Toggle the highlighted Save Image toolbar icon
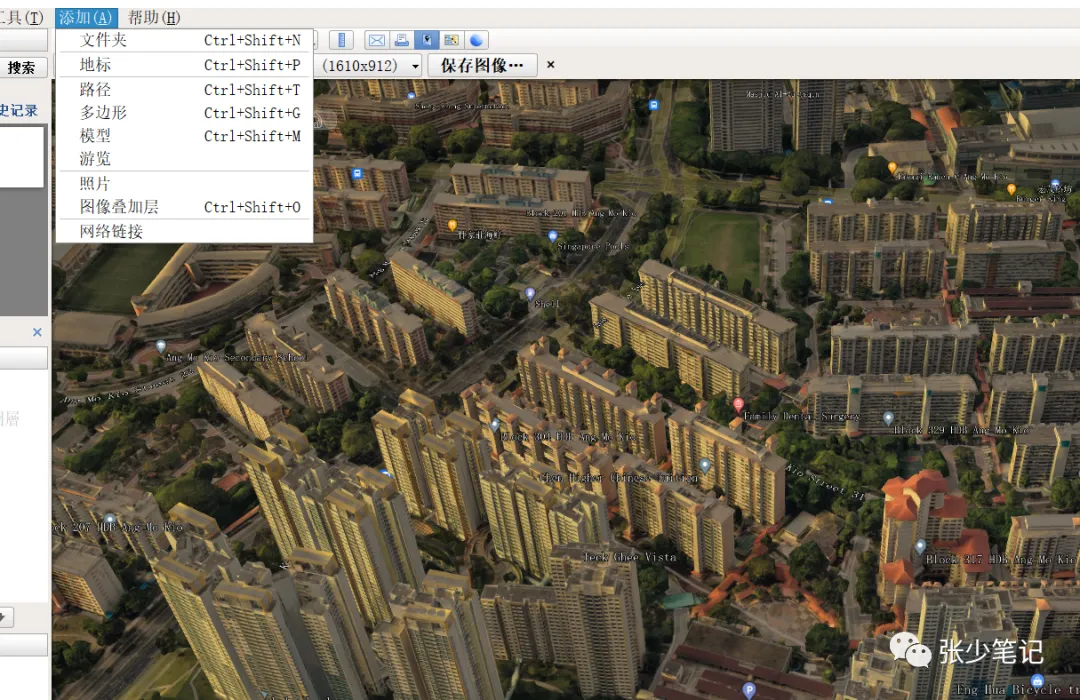 point(426,40)
